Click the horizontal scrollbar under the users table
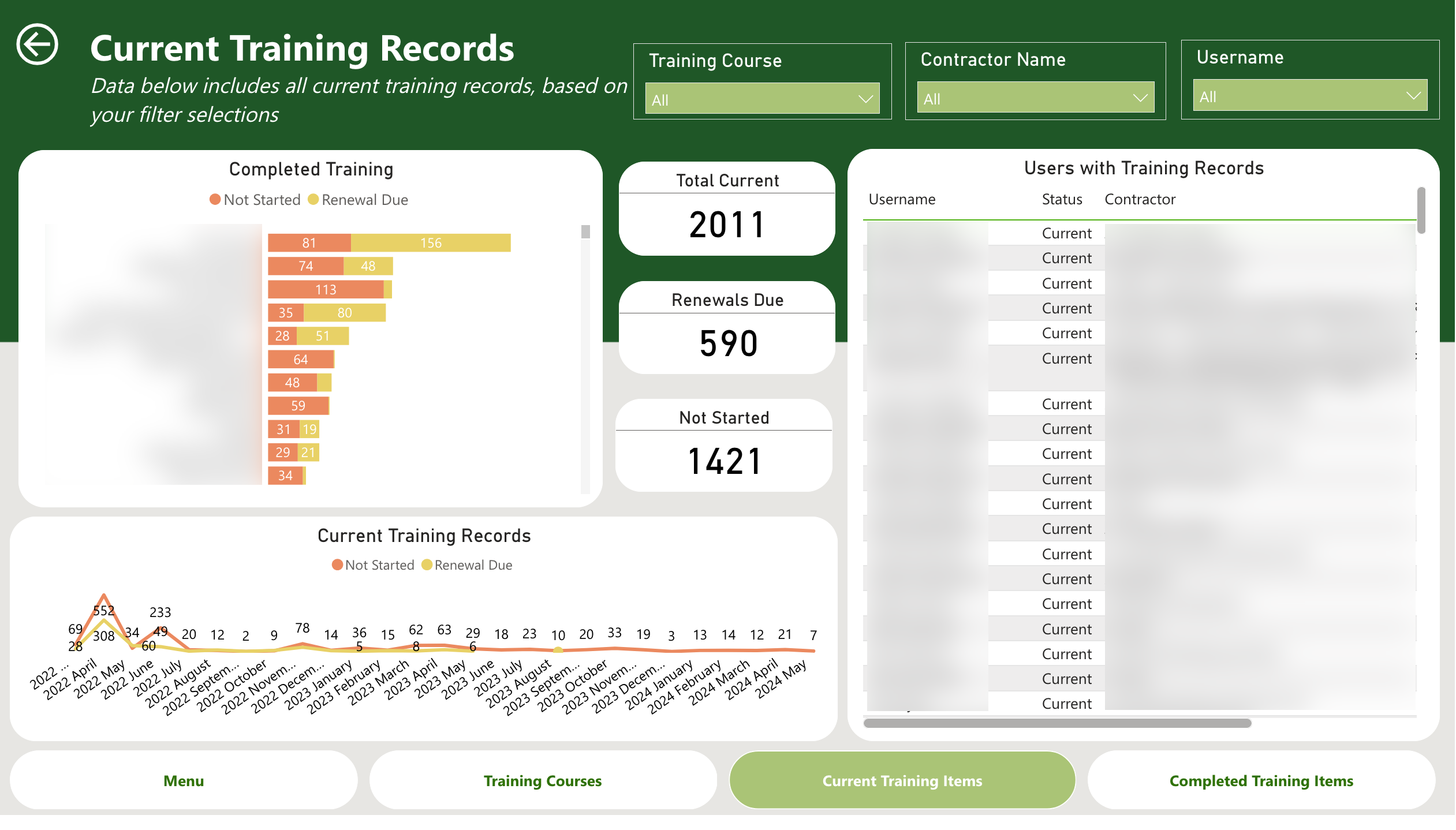1456x830 pixels. point(1056,723)
